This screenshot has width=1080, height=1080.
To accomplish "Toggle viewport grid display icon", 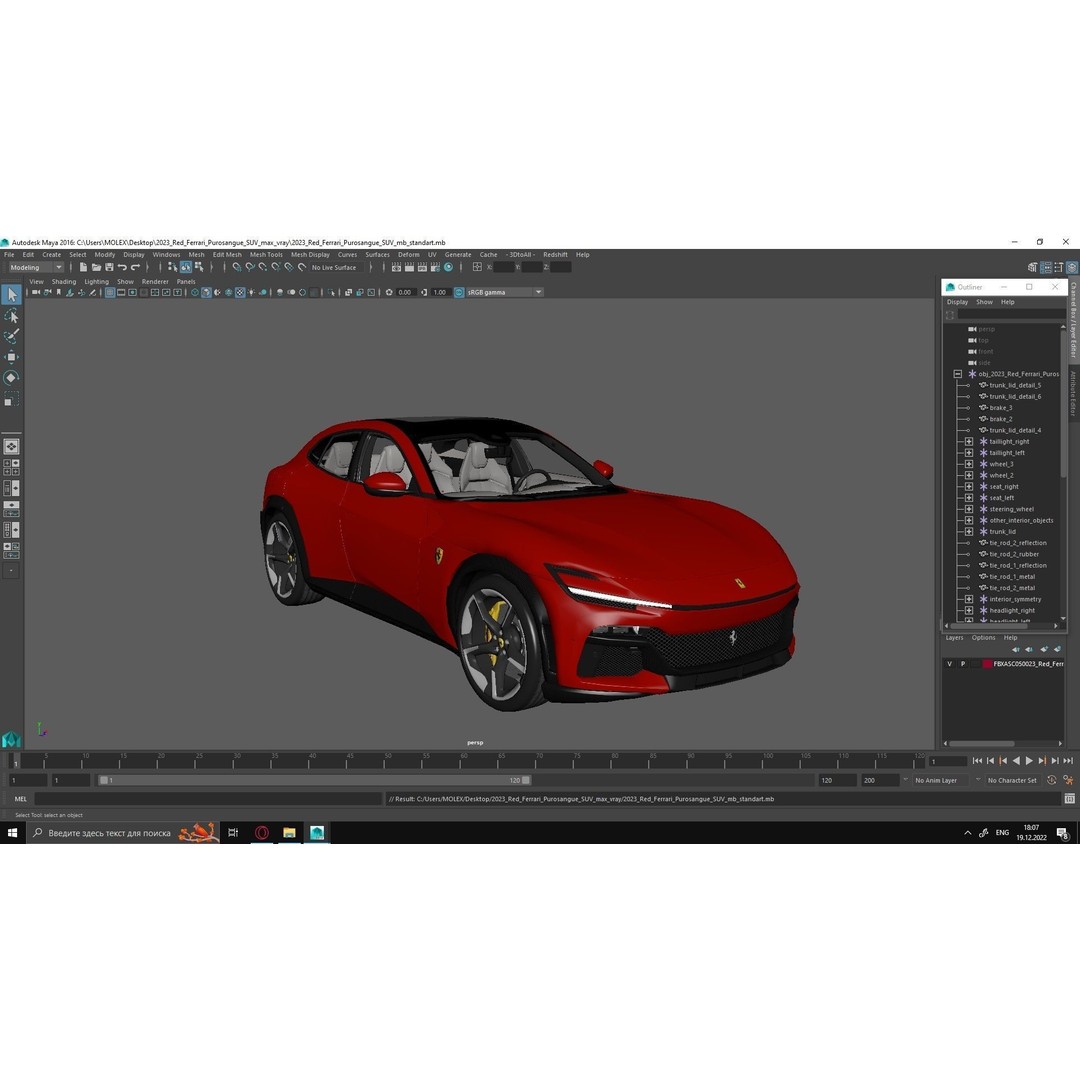I will [x=110, y=292].
